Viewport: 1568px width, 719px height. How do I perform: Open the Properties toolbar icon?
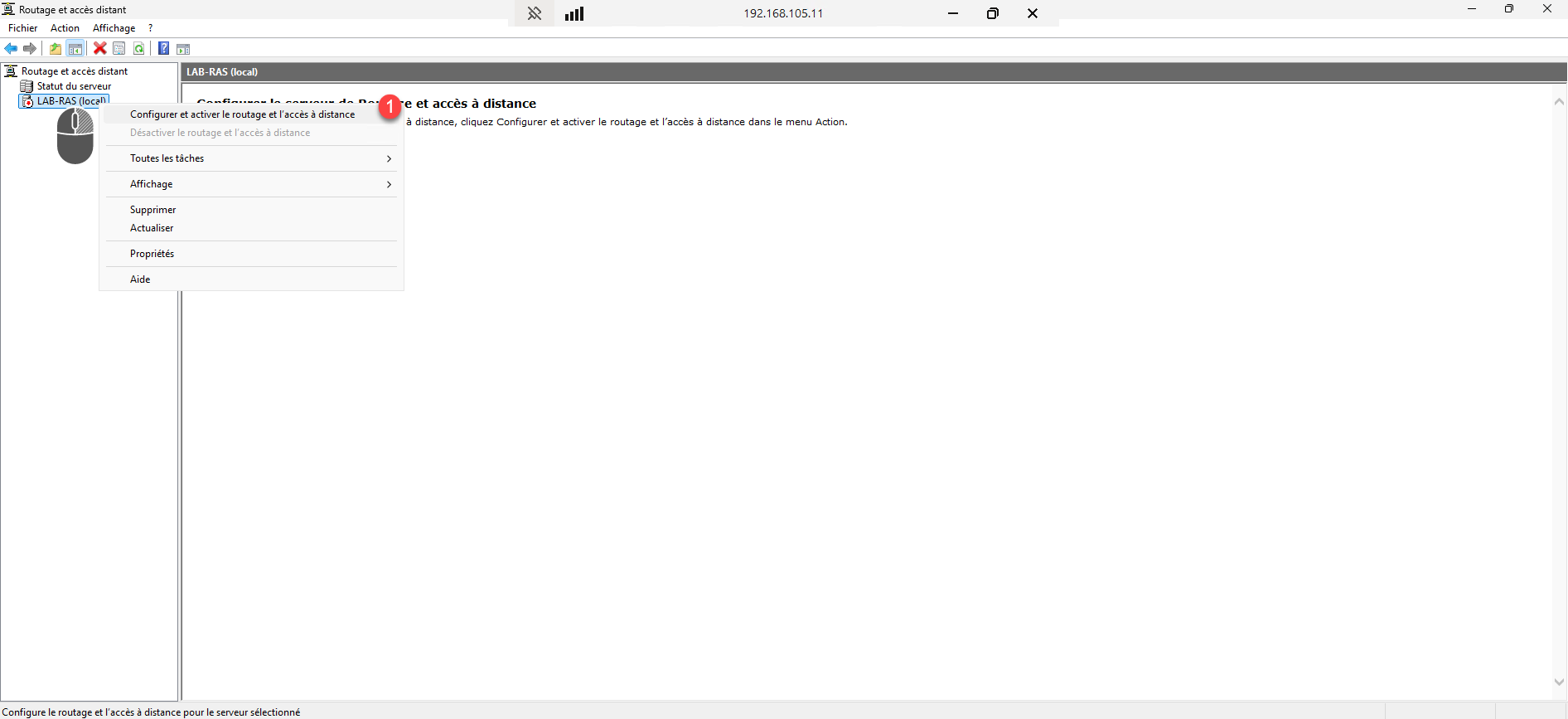tap(119, 49)
